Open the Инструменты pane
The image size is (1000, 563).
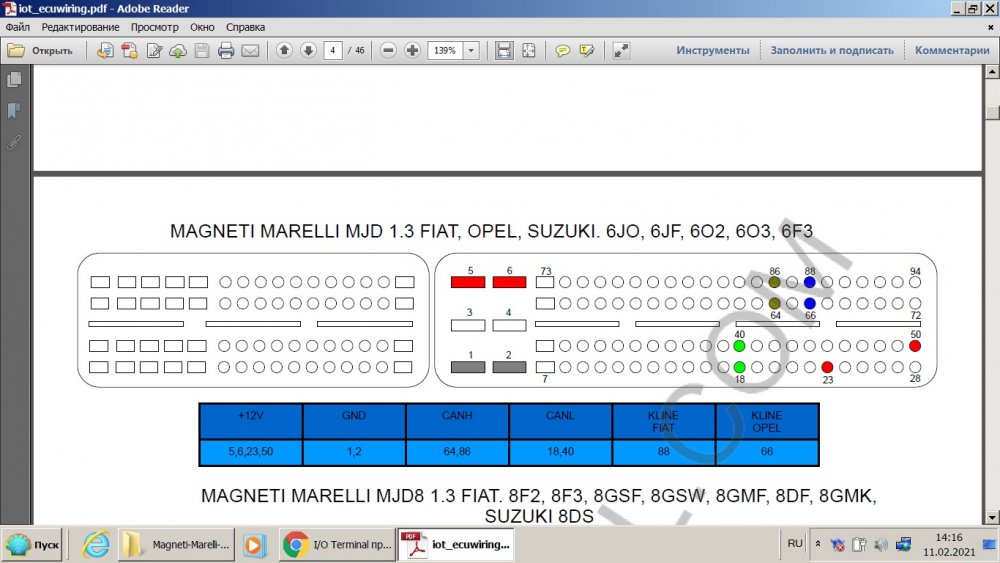pyautogui.click(x=712, y=50)
